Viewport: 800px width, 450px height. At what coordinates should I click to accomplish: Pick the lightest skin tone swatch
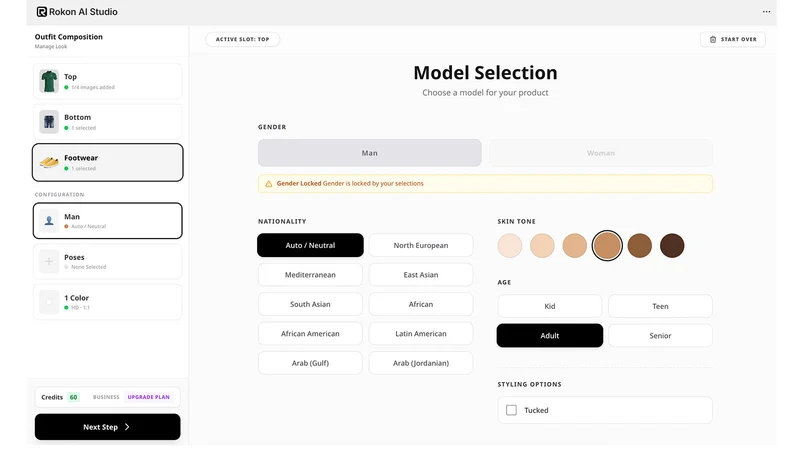click(510, 246)
